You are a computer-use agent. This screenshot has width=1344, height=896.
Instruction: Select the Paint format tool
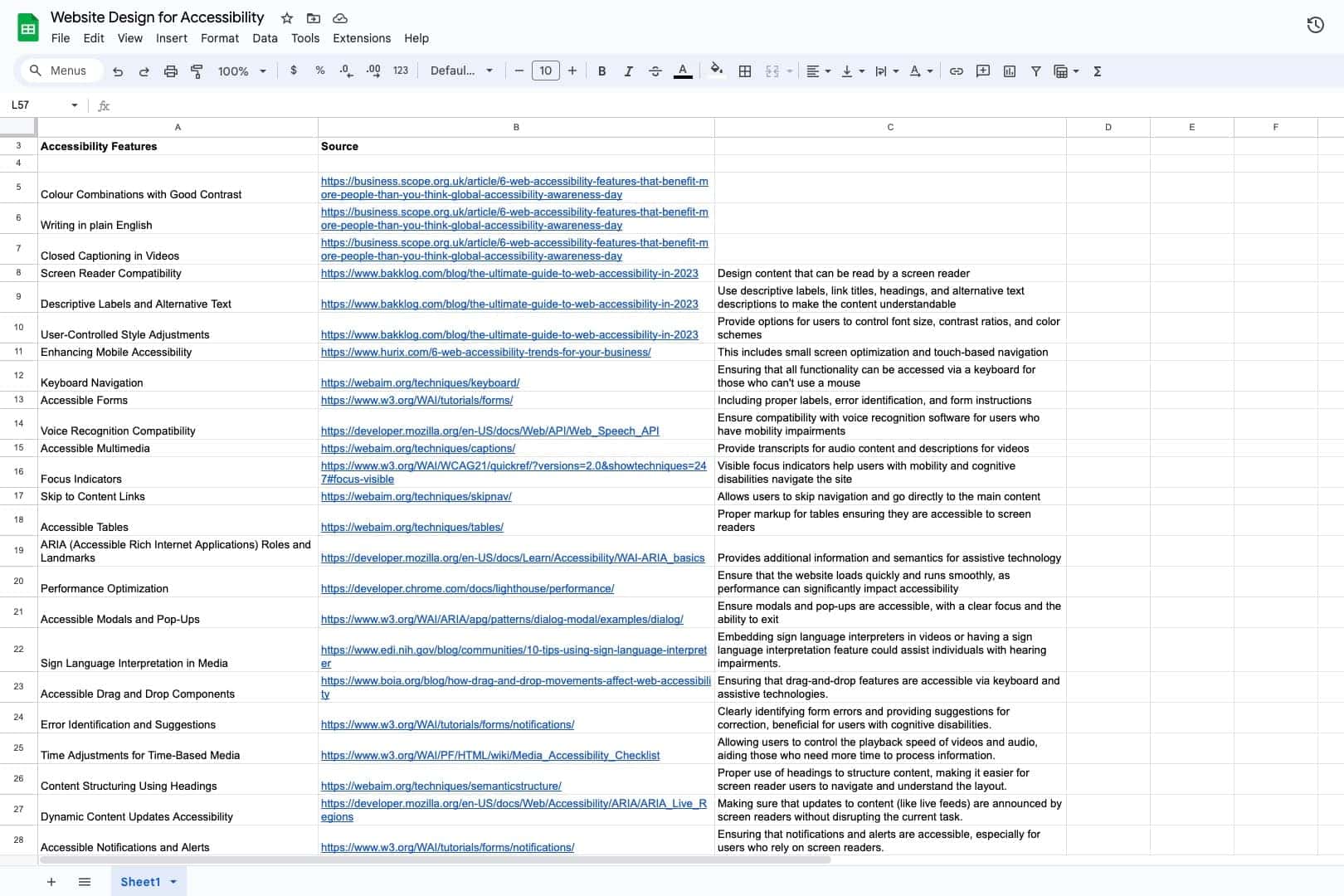coord(197,71)
